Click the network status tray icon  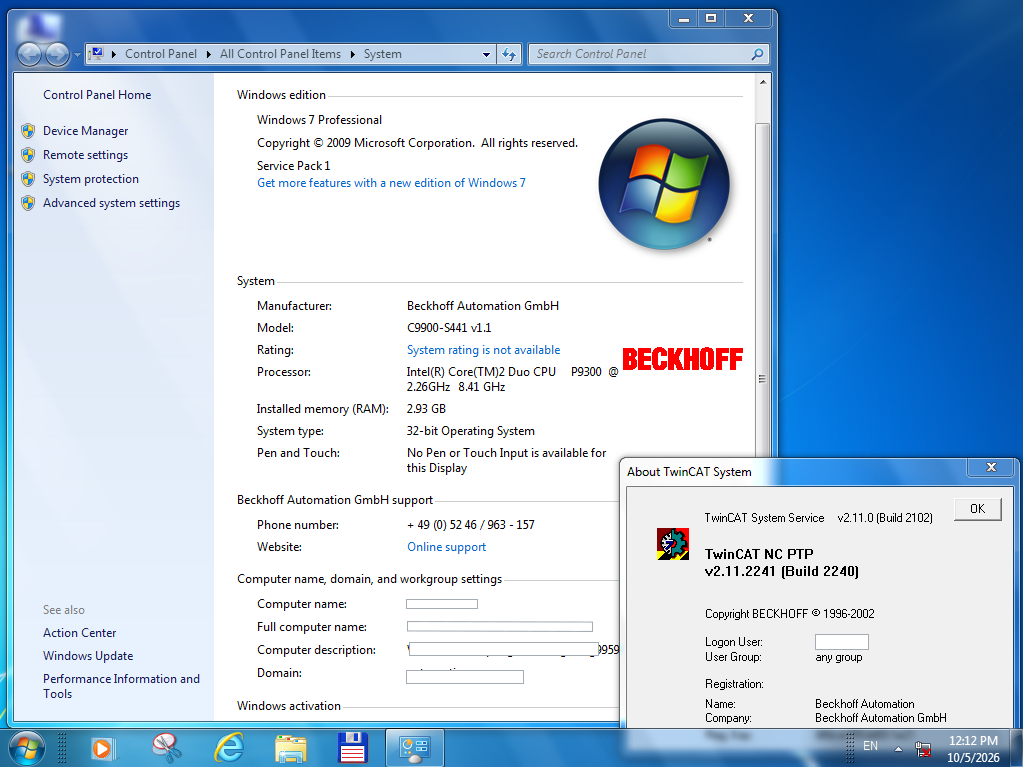923,749
